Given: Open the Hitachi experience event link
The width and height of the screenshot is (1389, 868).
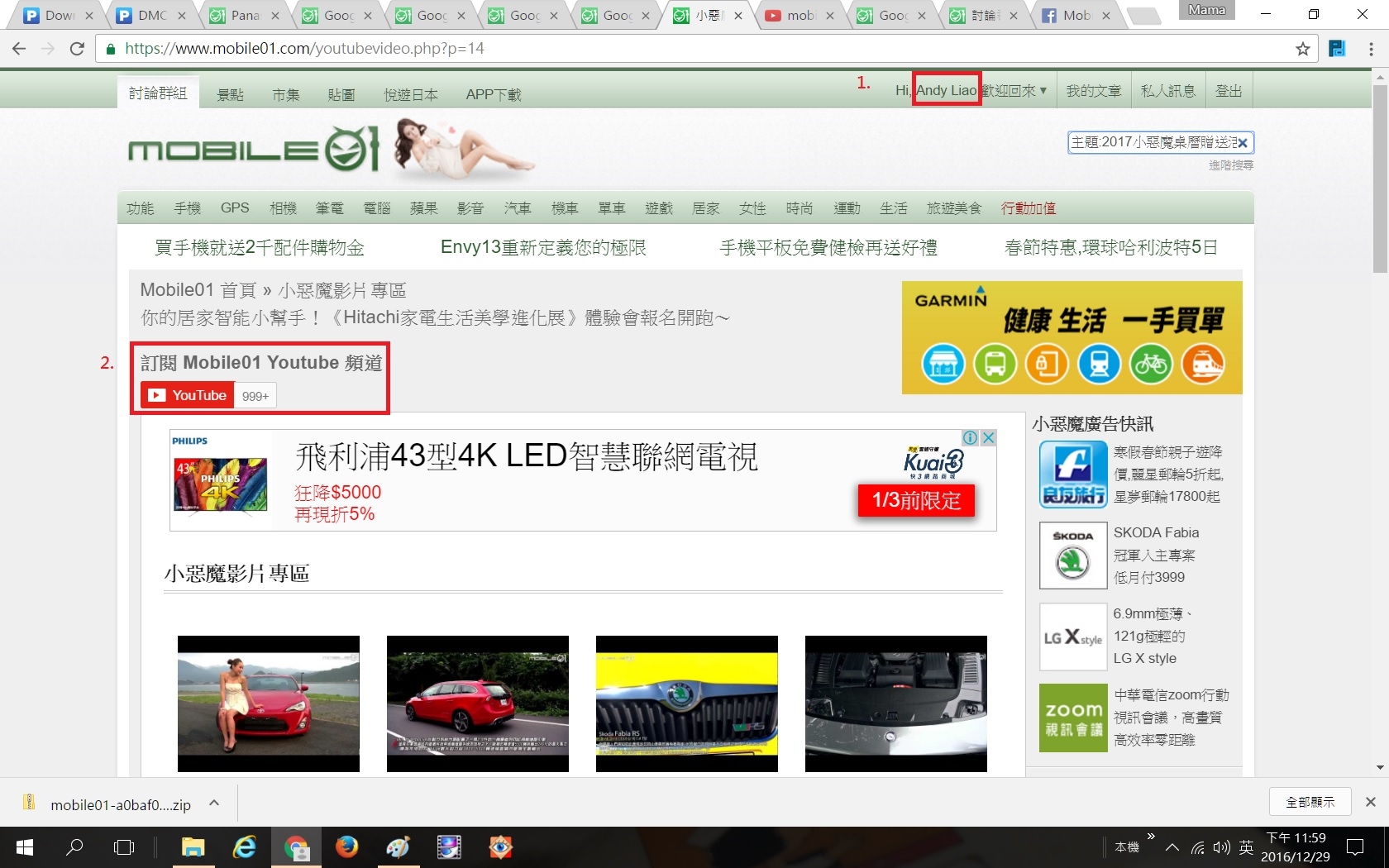Looking at the screenshot, I should pyautogui.click(x=435, y=318).
